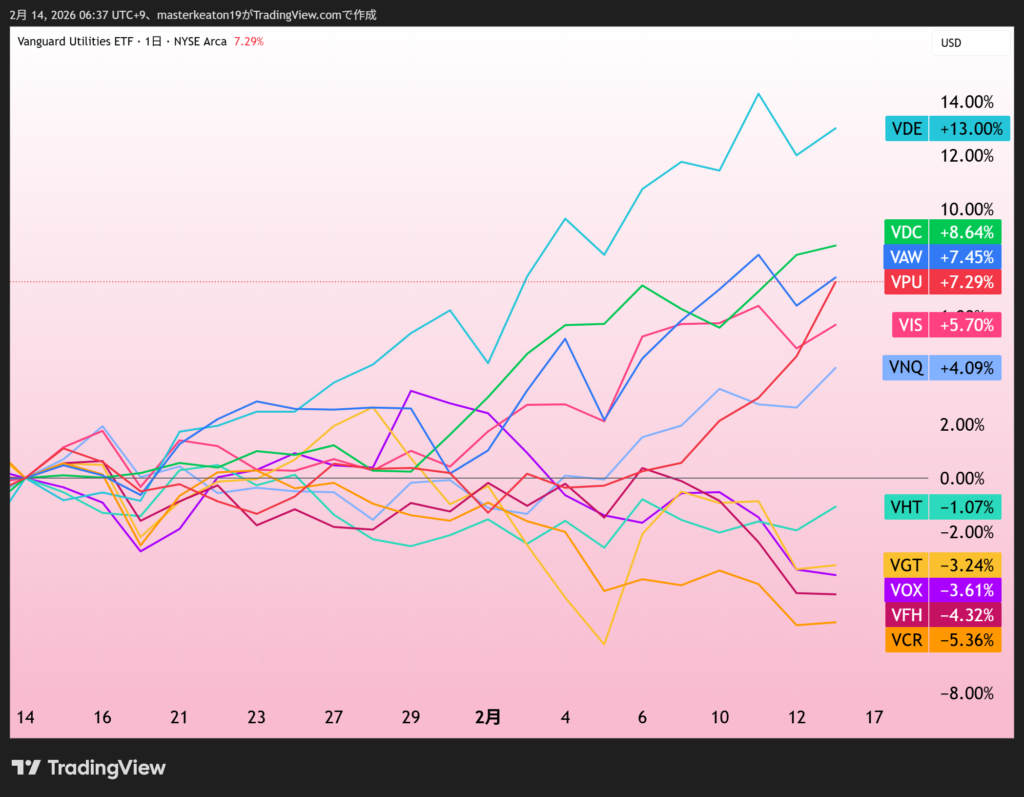
Task: Click the +13.00% VDE value label
Action: click(965, 128)
